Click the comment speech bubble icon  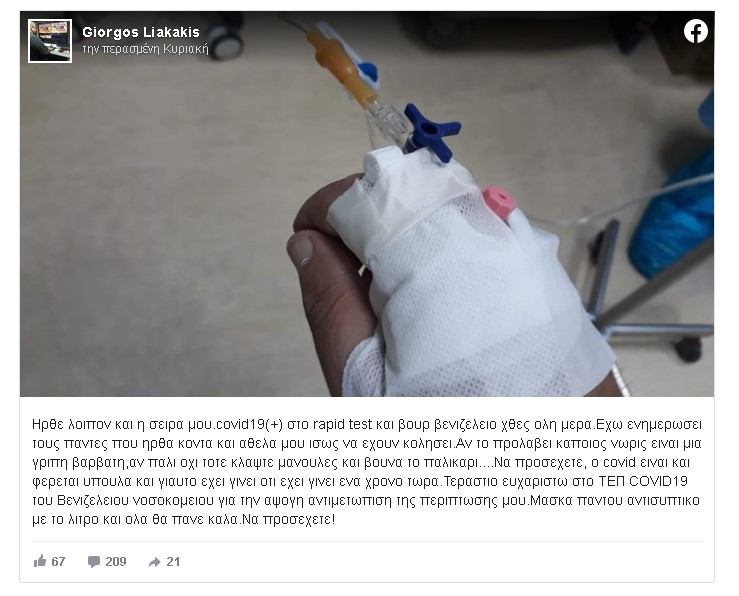[94, 562]
